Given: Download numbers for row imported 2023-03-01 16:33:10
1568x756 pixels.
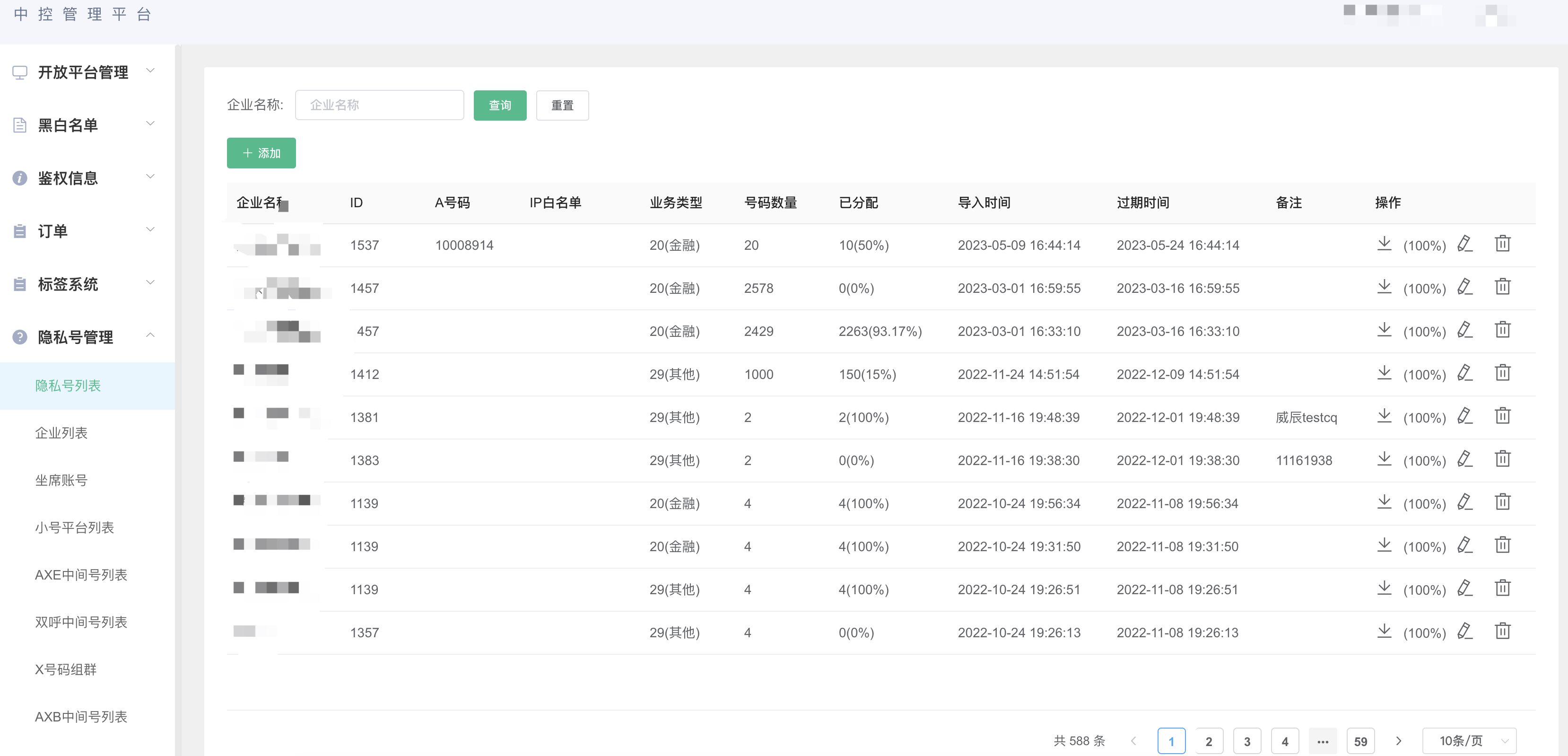Looking at the screenshot, I should 1384,330.
